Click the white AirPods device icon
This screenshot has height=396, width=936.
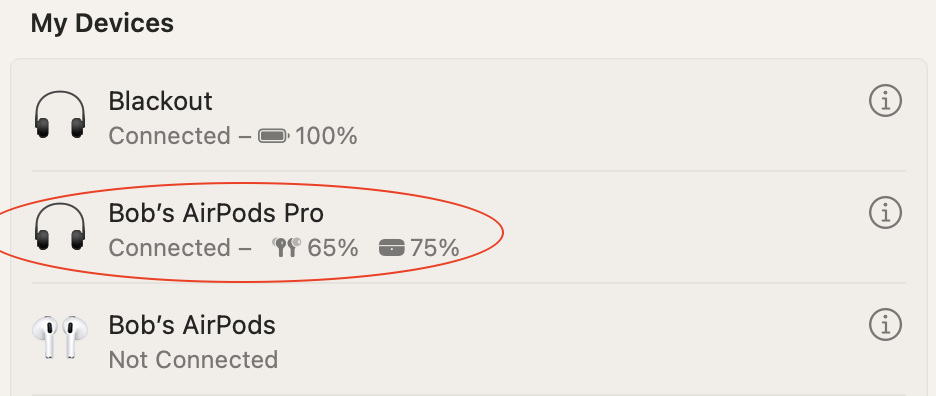(x=60, y=337)
